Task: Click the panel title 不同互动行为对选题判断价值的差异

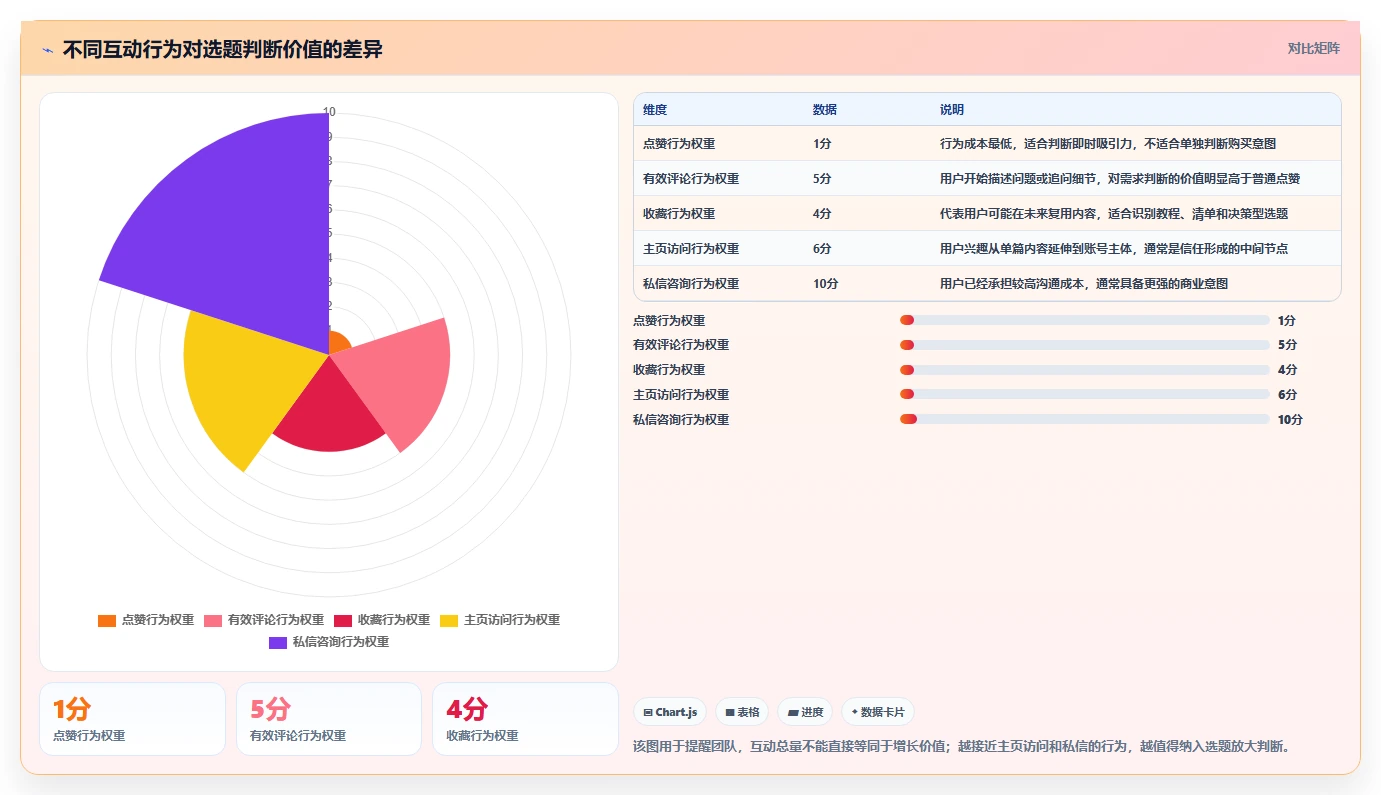Action: point(222,49)
